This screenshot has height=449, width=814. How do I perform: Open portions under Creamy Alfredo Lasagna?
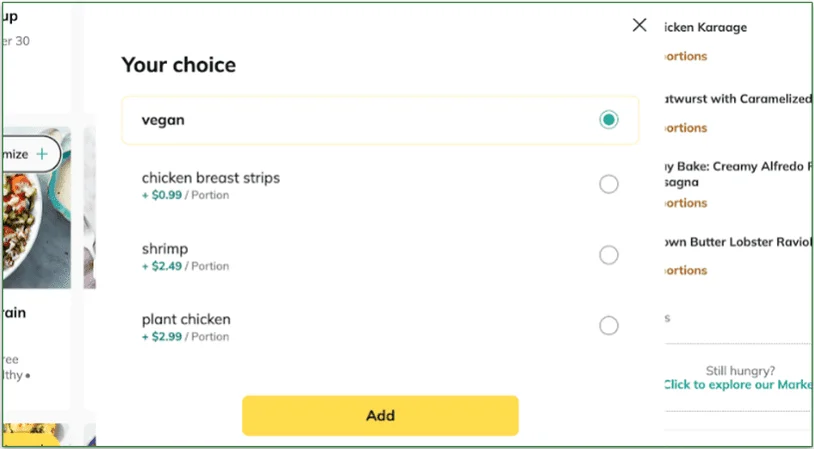[x=686, y=203]
